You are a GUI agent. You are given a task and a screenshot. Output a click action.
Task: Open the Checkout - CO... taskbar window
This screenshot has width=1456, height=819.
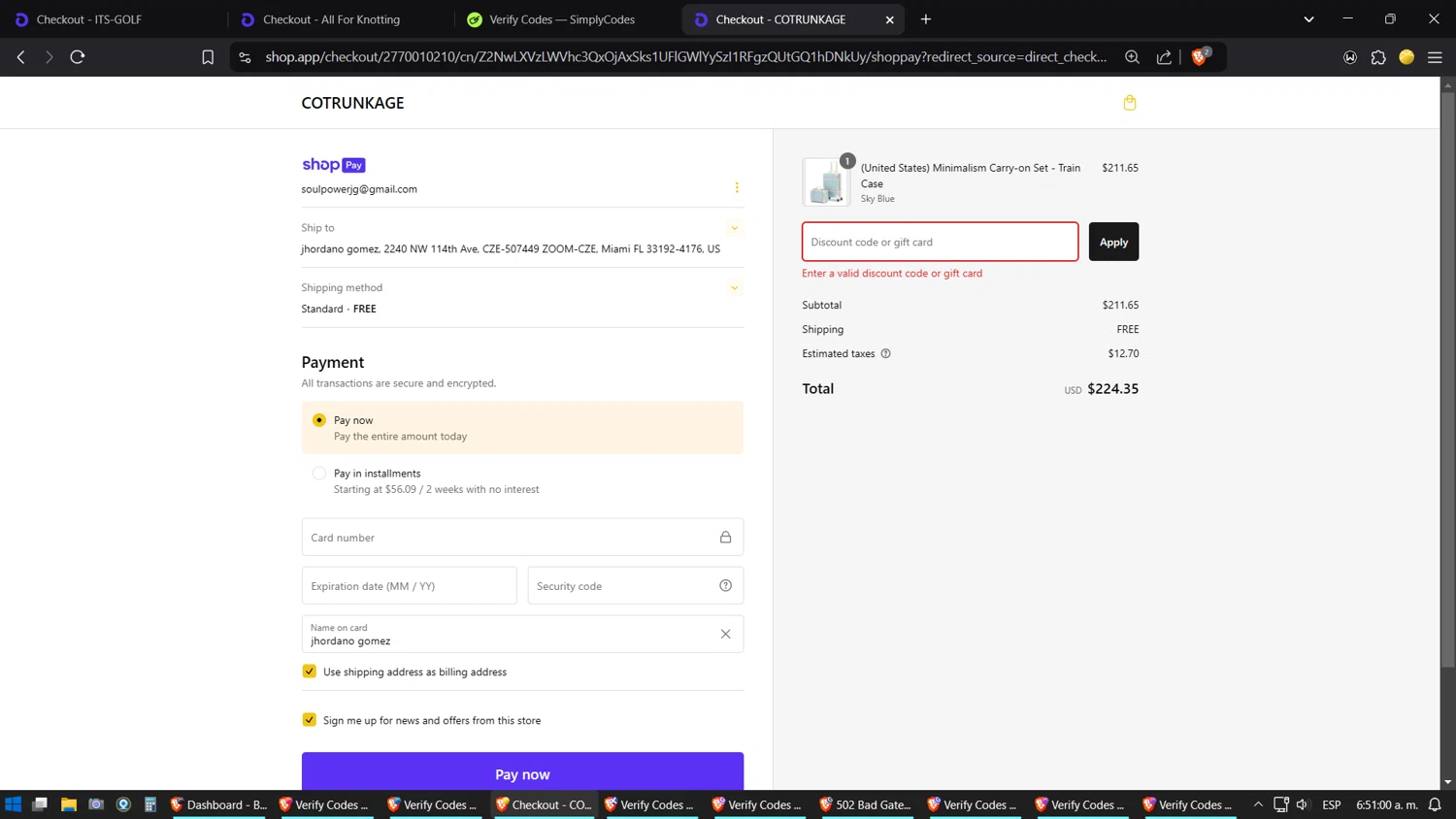(x=544, y=804)
